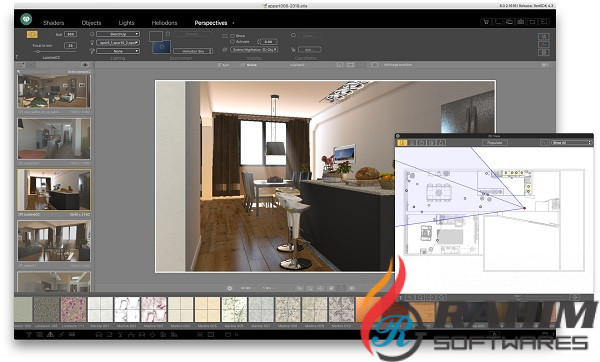Pick the white four-tile marble shader

[x=100, y=310]
